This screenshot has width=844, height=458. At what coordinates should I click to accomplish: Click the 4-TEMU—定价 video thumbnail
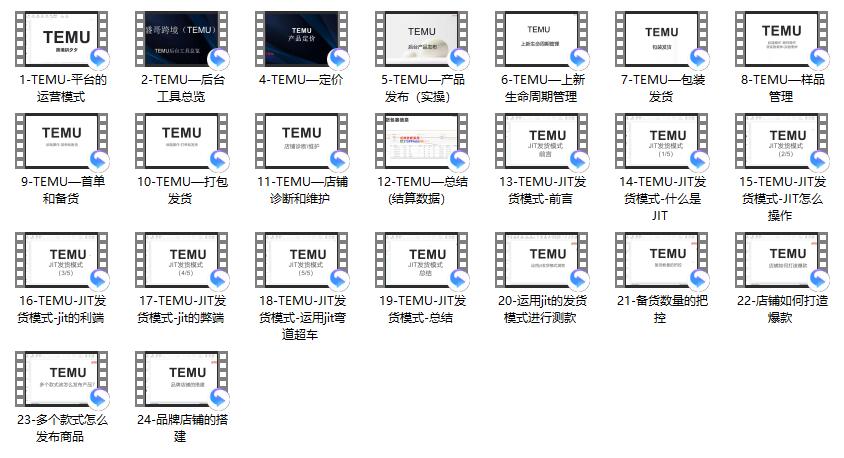(301, 40)
